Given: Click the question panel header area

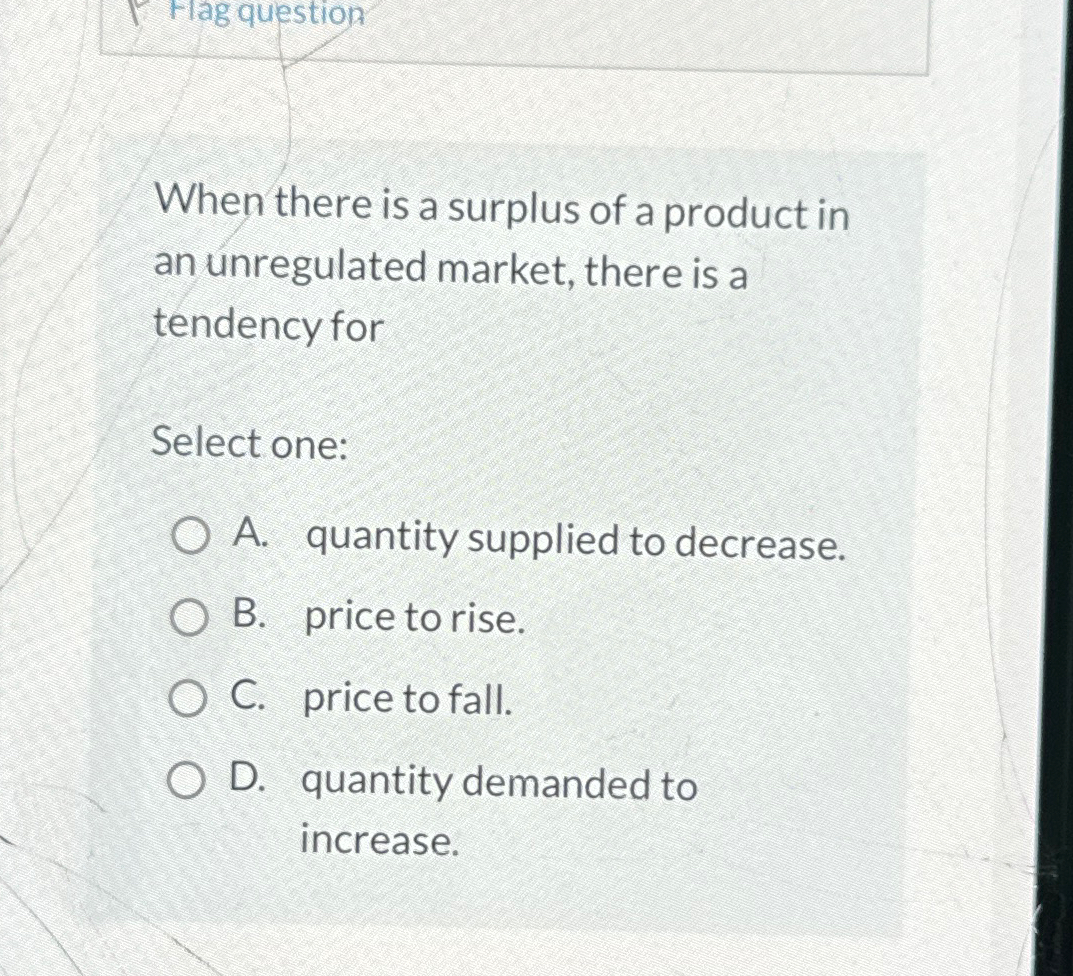Looking at the screenshot, I should (515, 35).
